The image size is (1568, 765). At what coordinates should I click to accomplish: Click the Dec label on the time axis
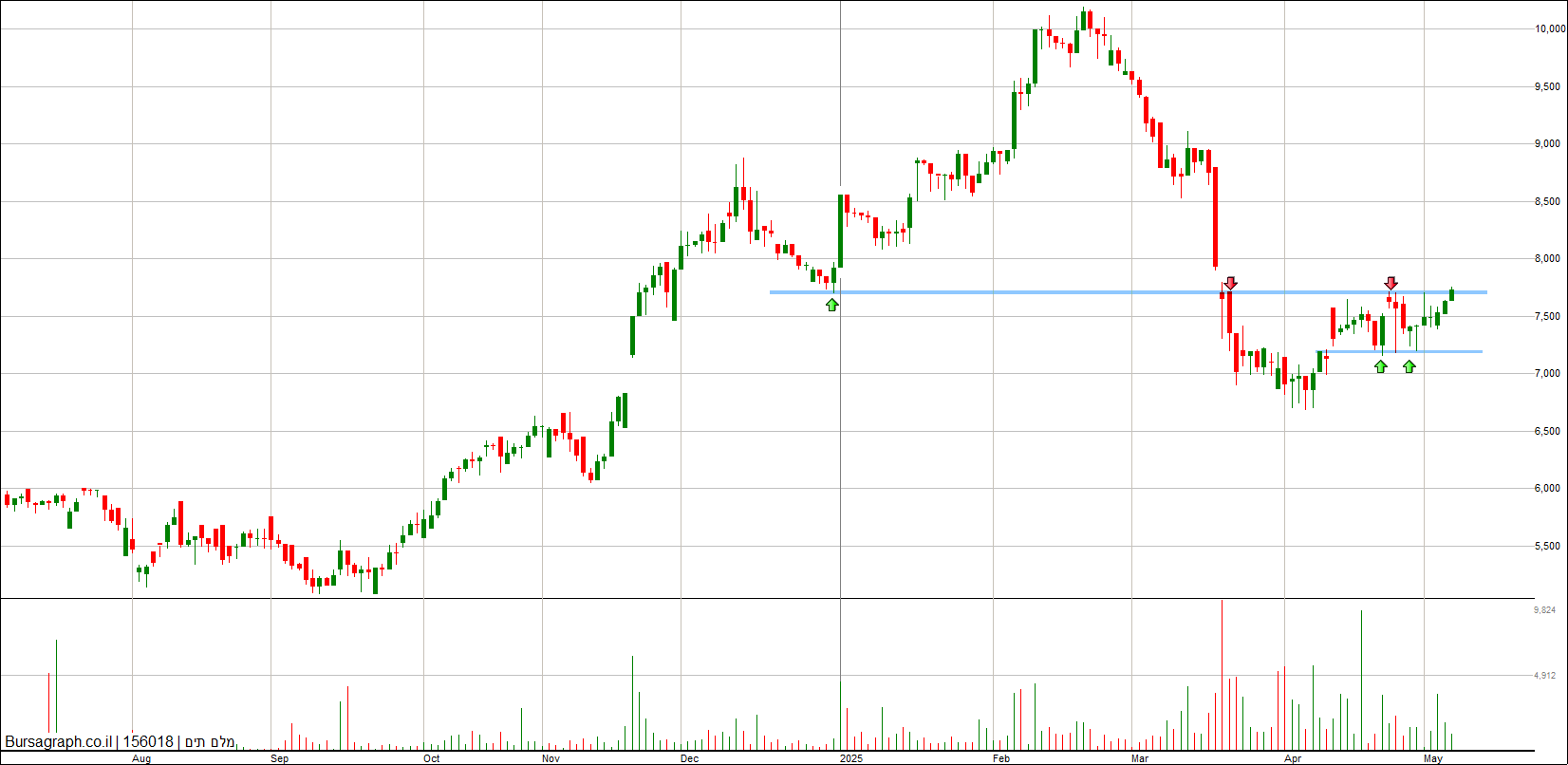tap(690, 758)
